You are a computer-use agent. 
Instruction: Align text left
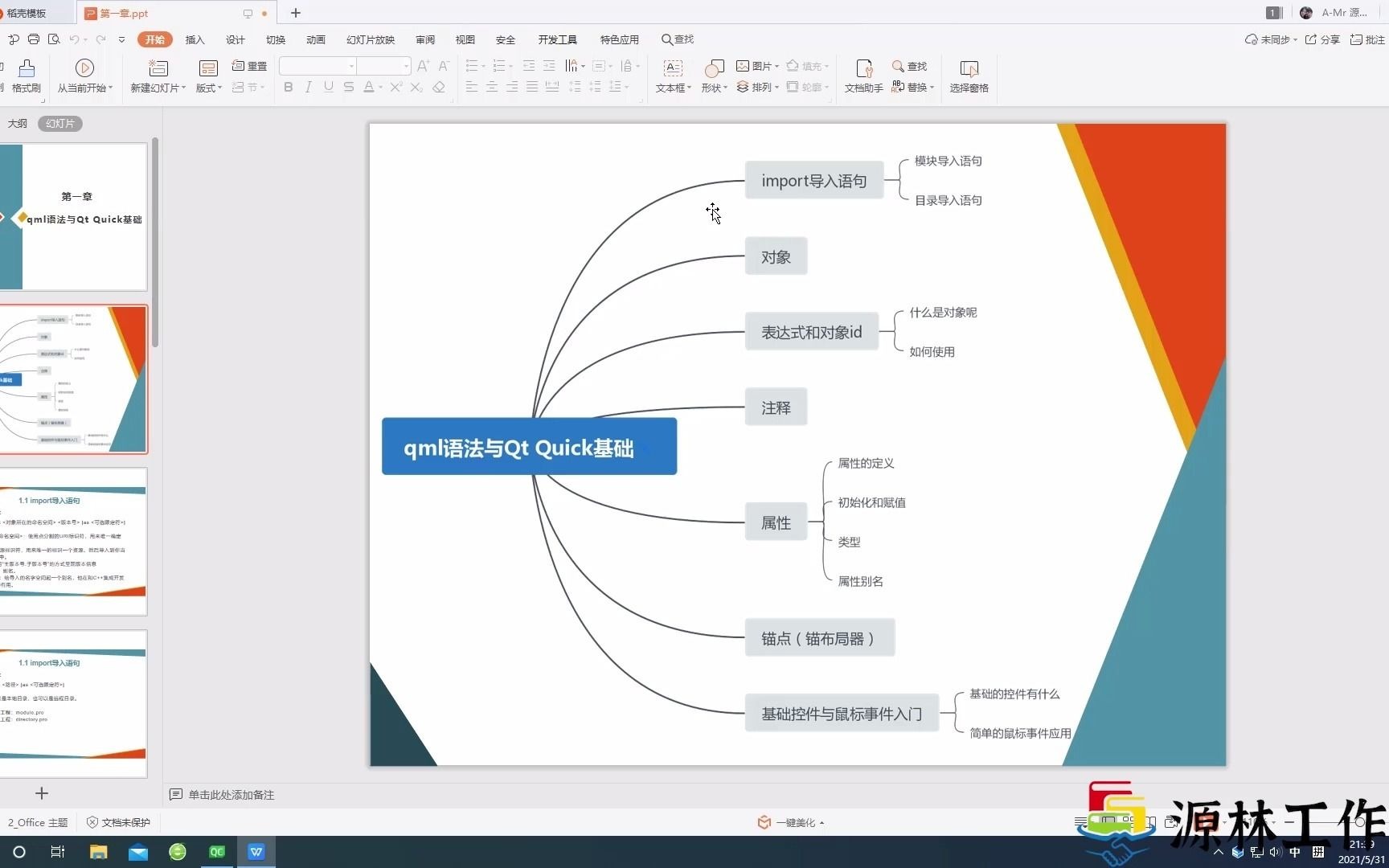pyautogui.click(x=472, y=87)
